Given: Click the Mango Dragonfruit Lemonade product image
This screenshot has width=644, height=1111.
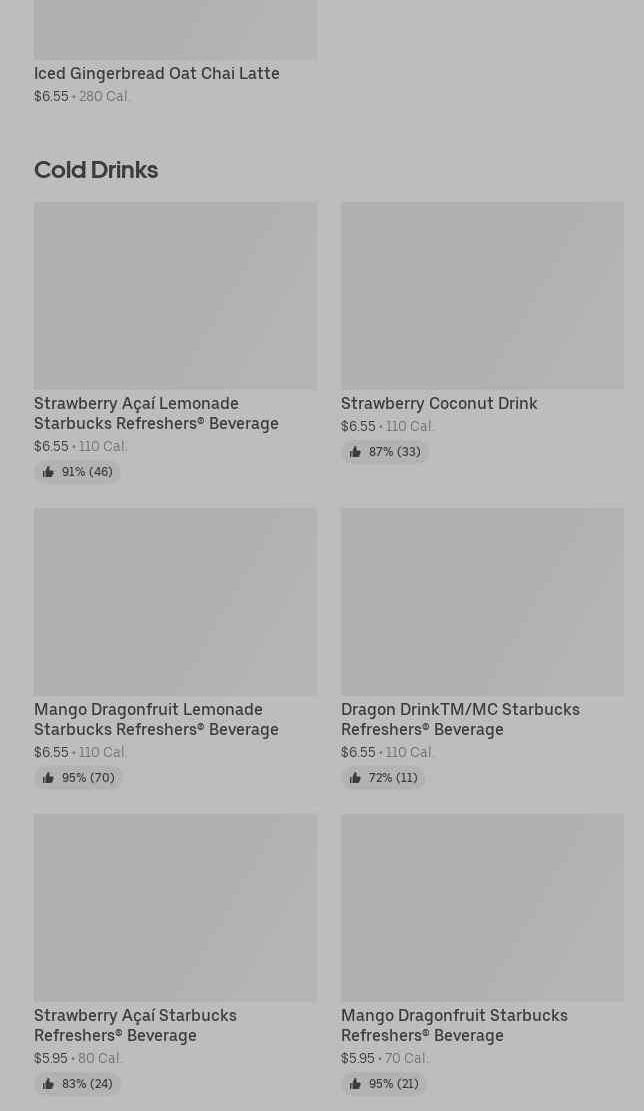Looking at the screenshot, I should tap(175, 601).
